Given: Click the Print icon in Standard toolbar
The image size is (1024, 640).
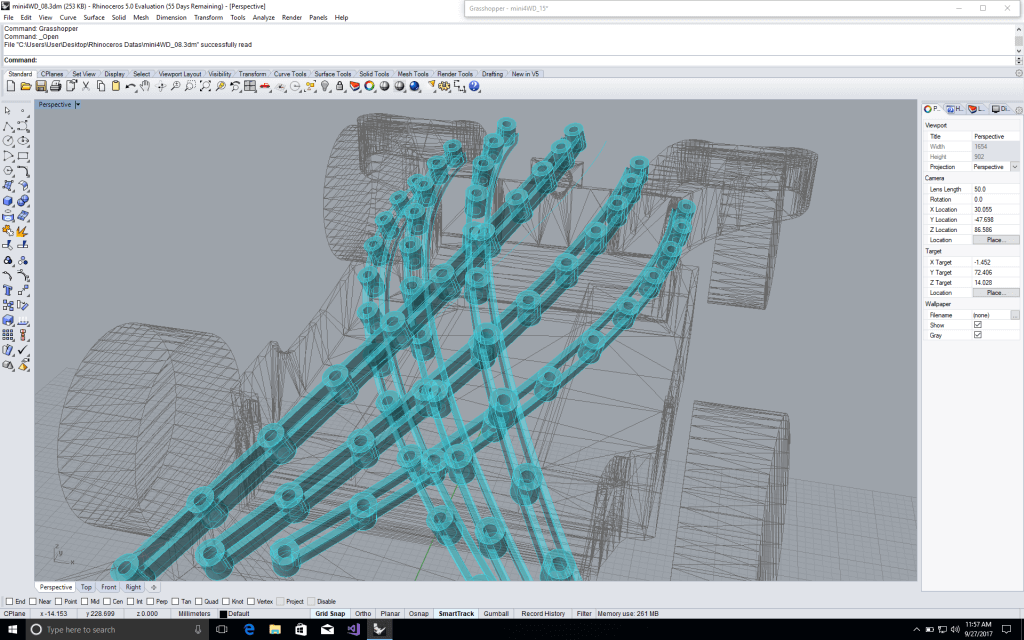Looking at the screenshot, I should (x=56, y=87).
